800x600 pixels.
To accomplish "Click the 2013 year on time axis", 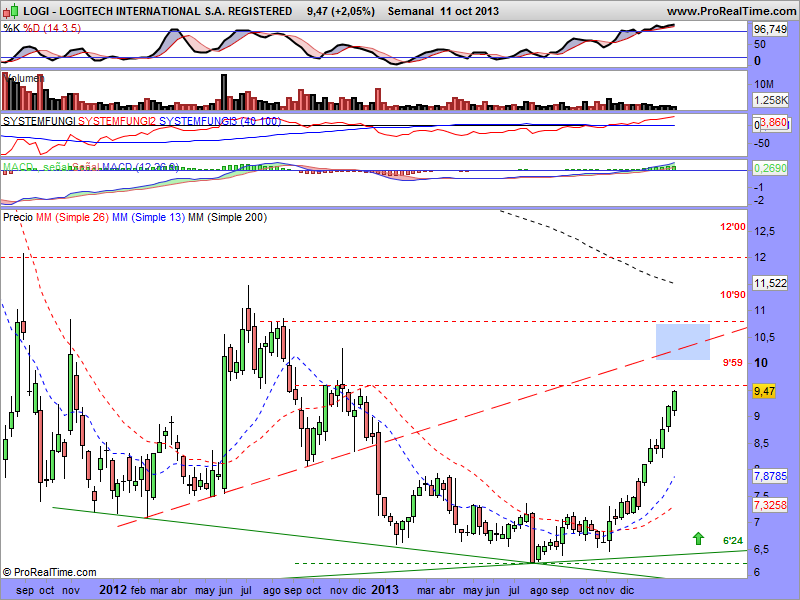I will click(385, 590).
